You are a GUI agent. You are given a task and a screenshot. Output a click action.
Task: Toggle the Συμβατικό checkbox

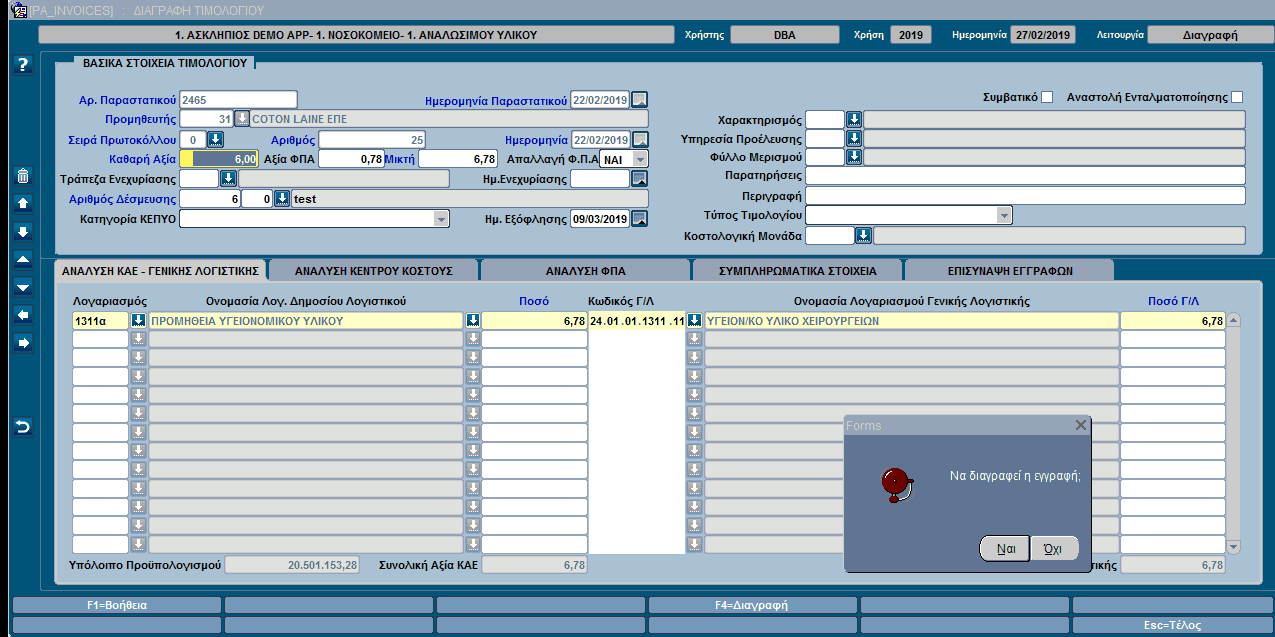tap(1047, 97)
